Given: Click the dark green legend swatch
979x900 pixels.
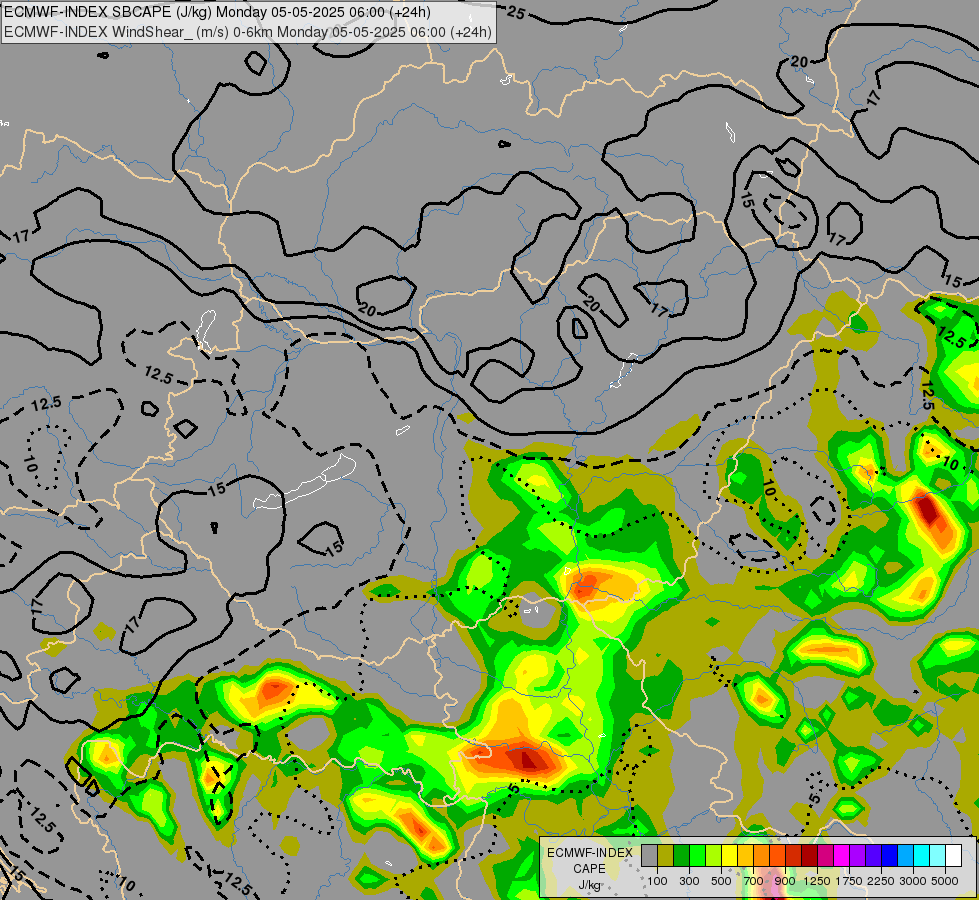Looking at the screenshot, I should [682, 856].
